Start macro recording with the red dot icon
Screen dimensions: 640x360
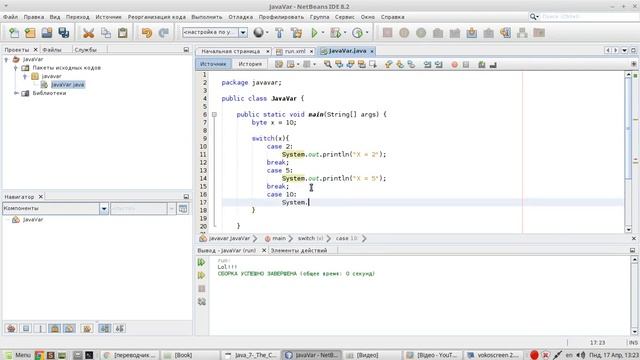pos(454,64)
